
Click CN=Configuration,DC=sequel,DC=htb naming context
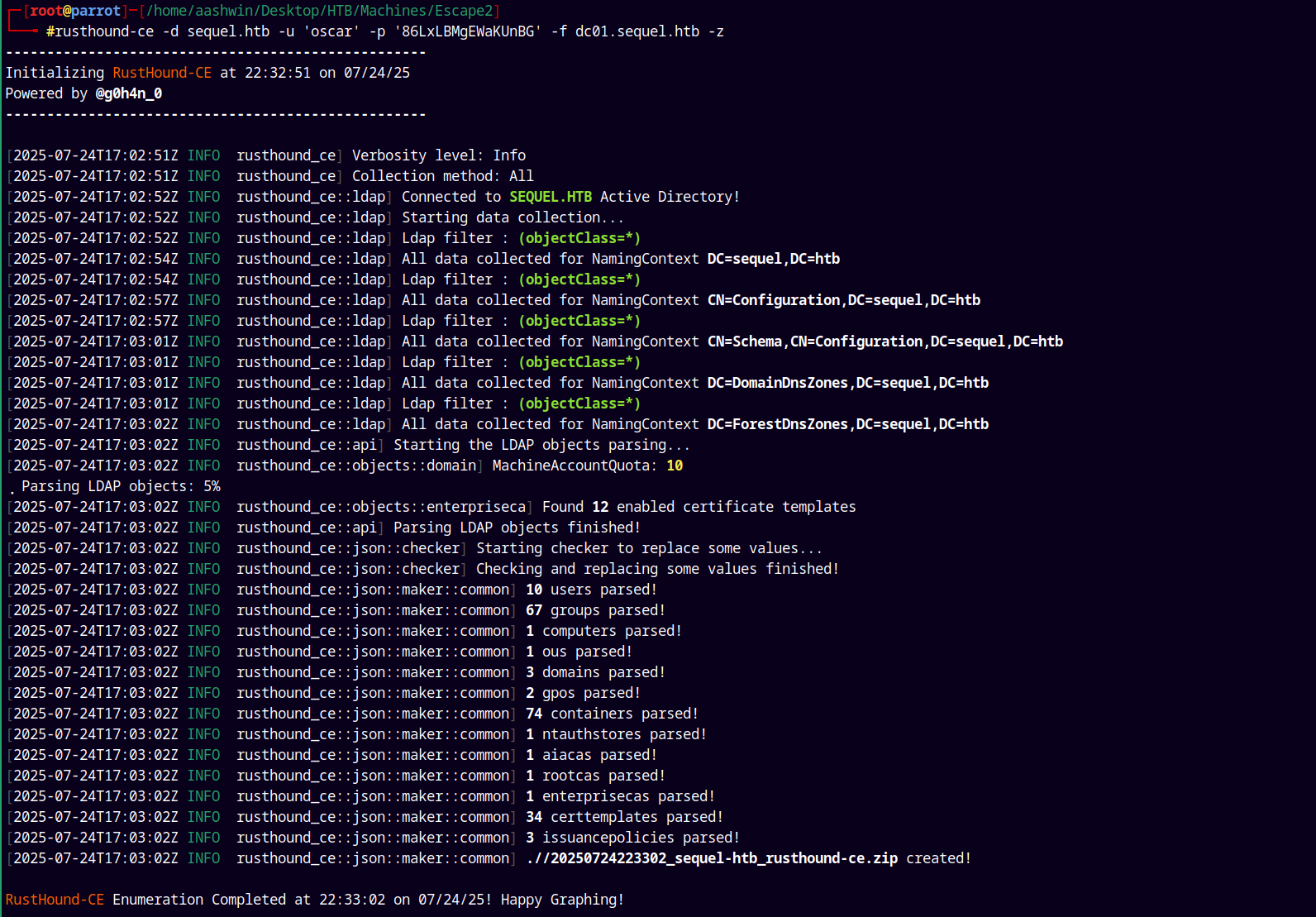pyautogui.click(x=844, y=300)
